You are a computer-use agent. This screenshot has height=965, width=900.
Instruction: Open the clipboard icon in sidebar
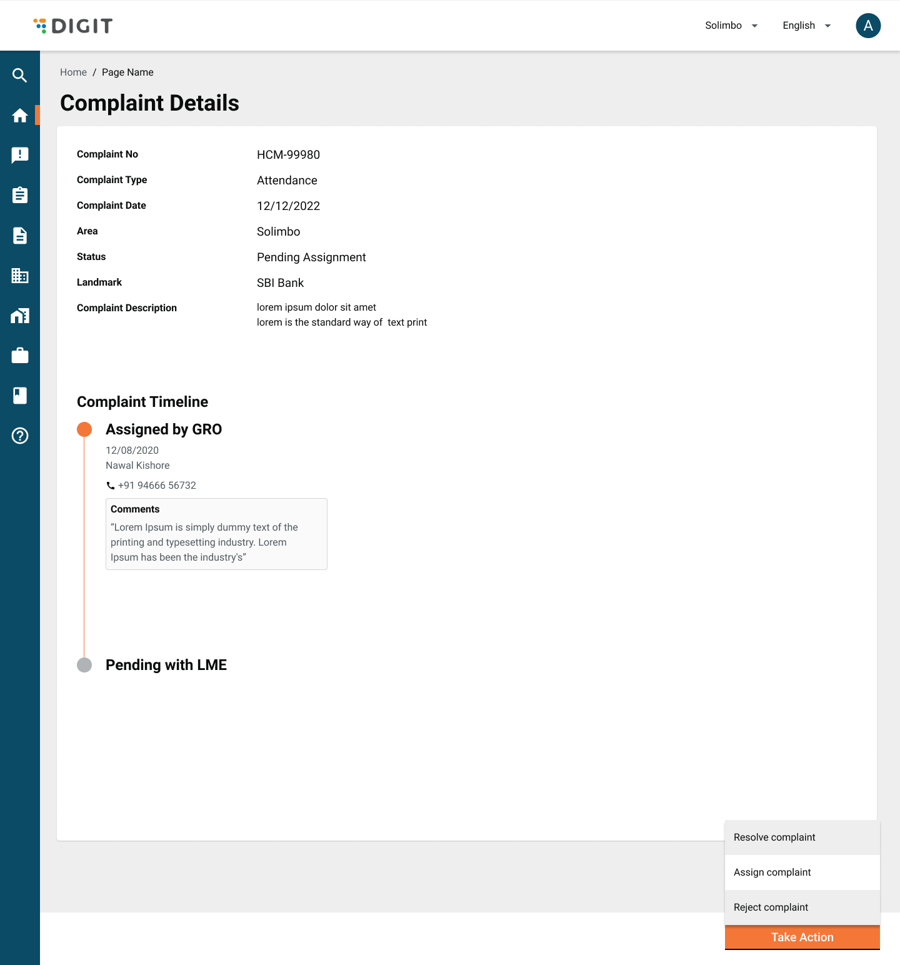(x=20, y=195)
